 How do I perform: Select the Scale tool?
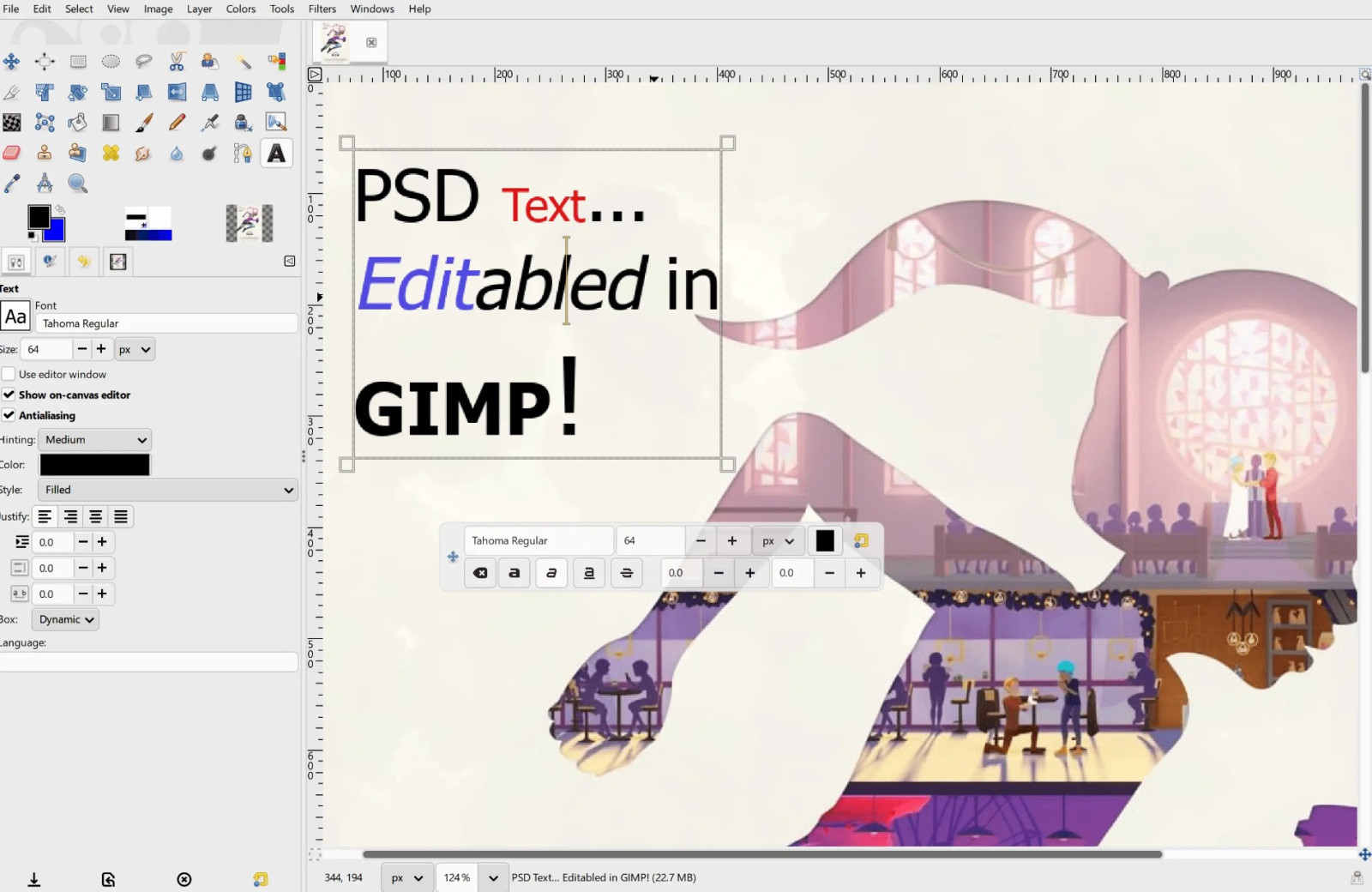[111, 92]
